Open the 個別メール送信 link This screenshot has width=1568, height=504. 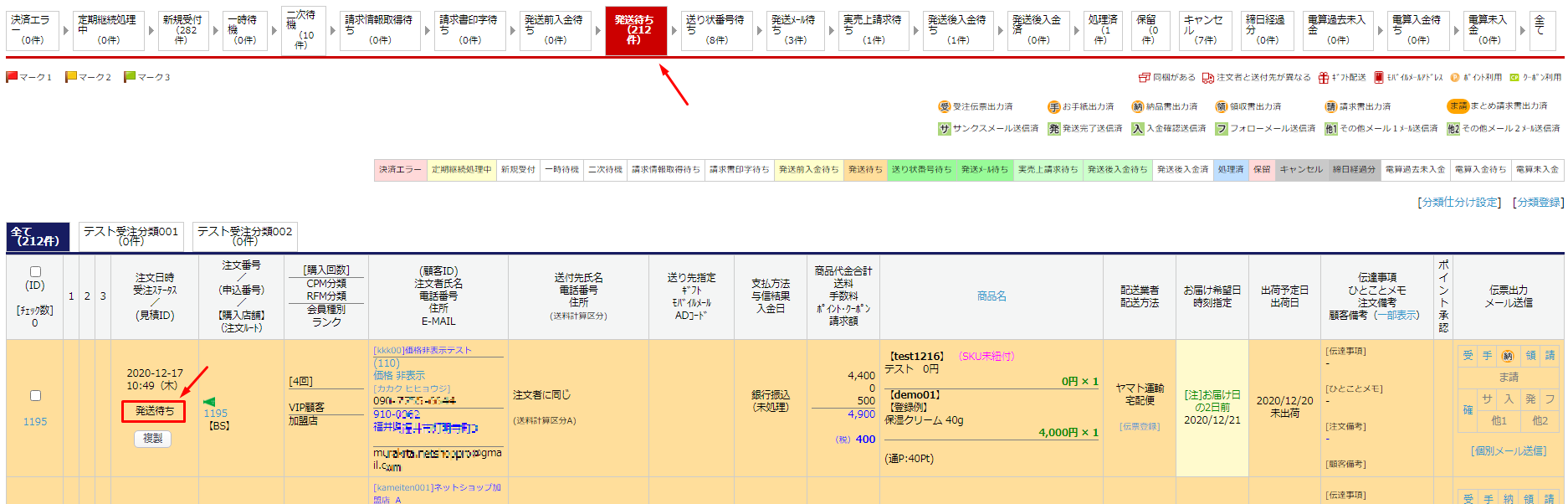pyautogui.click(x=1508, y=451)
